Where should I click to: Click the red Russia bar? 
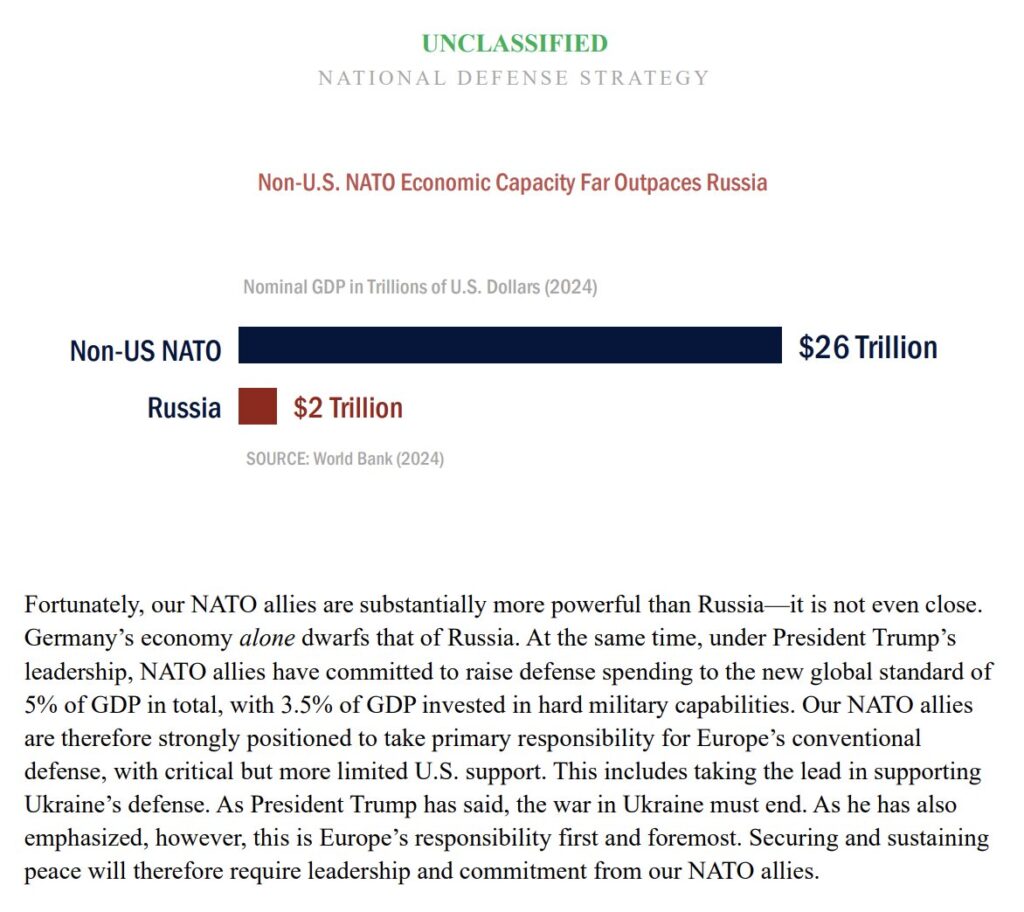257,406
